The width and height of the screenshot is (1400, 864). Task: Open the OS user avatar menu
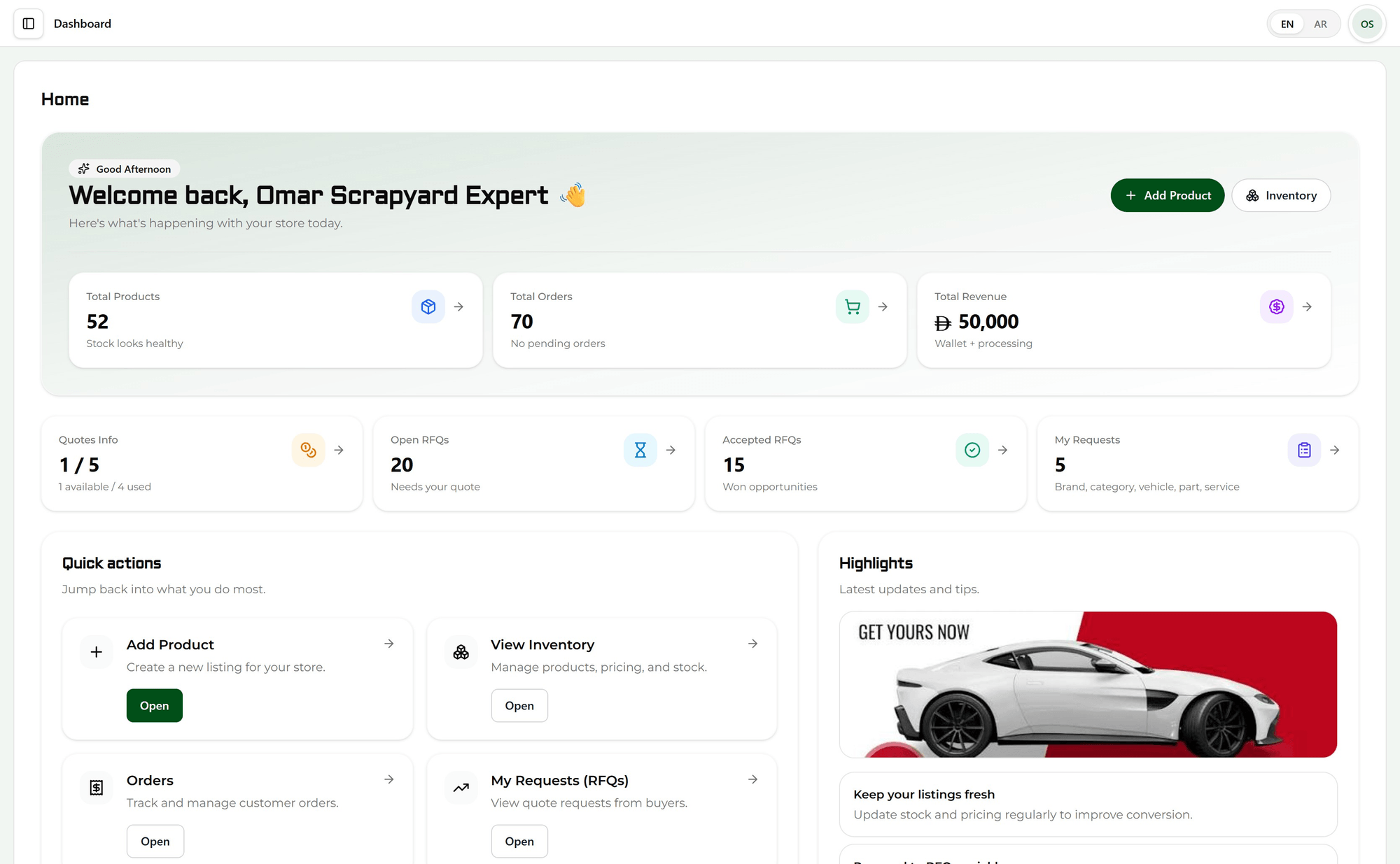coord(1366,24)
